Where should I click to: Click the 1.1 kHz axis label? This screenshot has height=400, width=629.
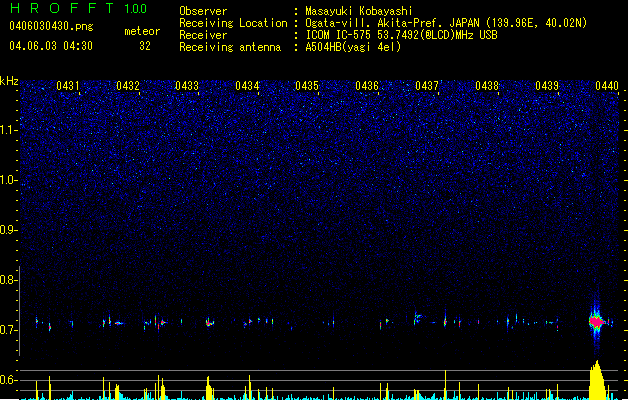pyautogui.click(x=9, y=130)
